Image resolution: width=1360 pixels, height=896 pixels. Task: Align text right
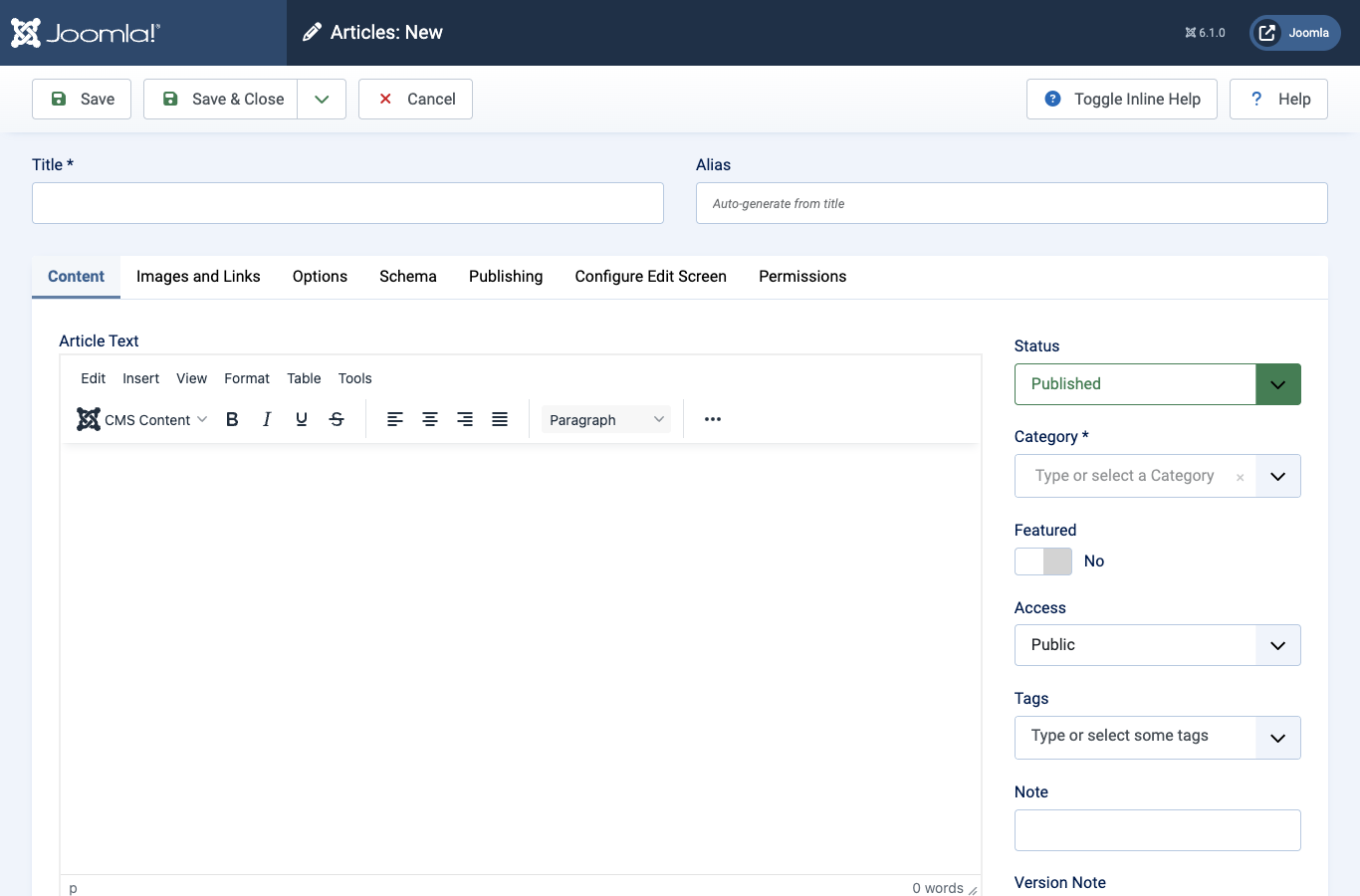(465, 419)
